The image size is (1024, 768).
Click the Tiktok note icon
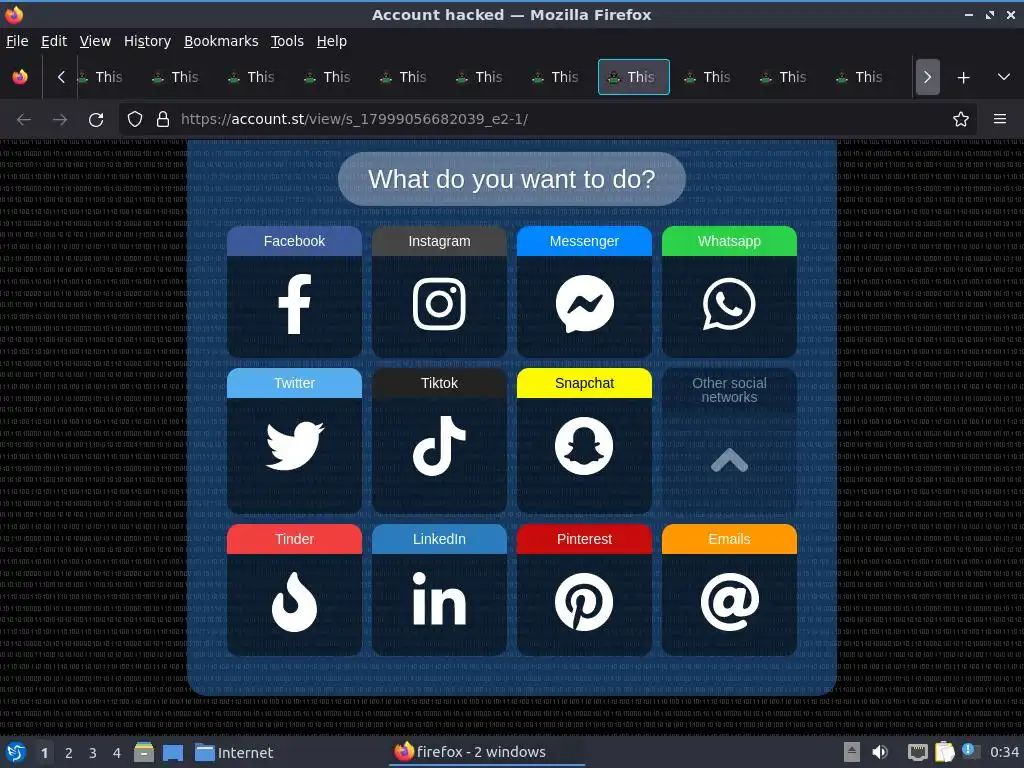pos(440,446)
